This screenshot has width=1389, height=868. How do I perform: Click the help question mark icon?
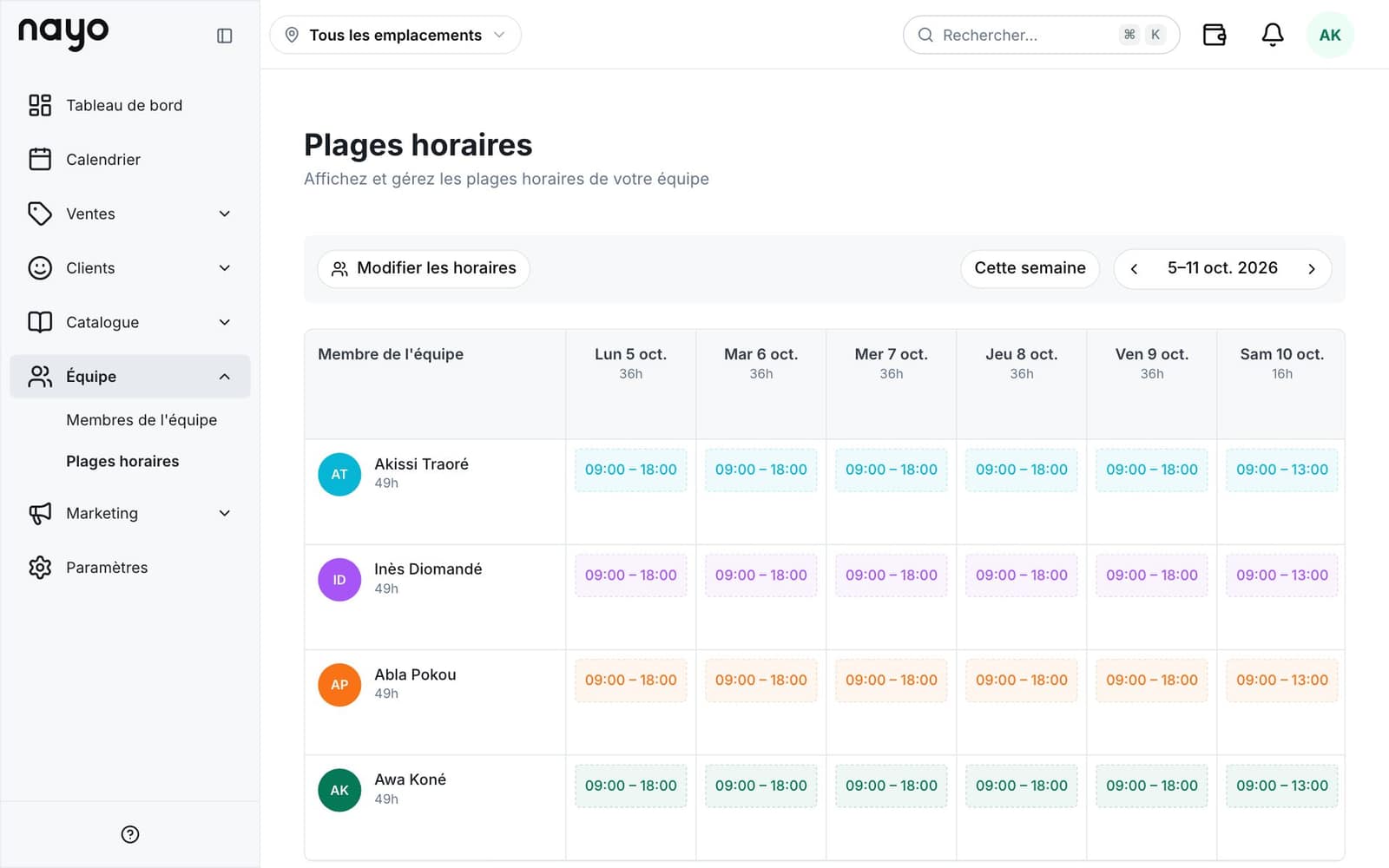(x=130, y=834)
